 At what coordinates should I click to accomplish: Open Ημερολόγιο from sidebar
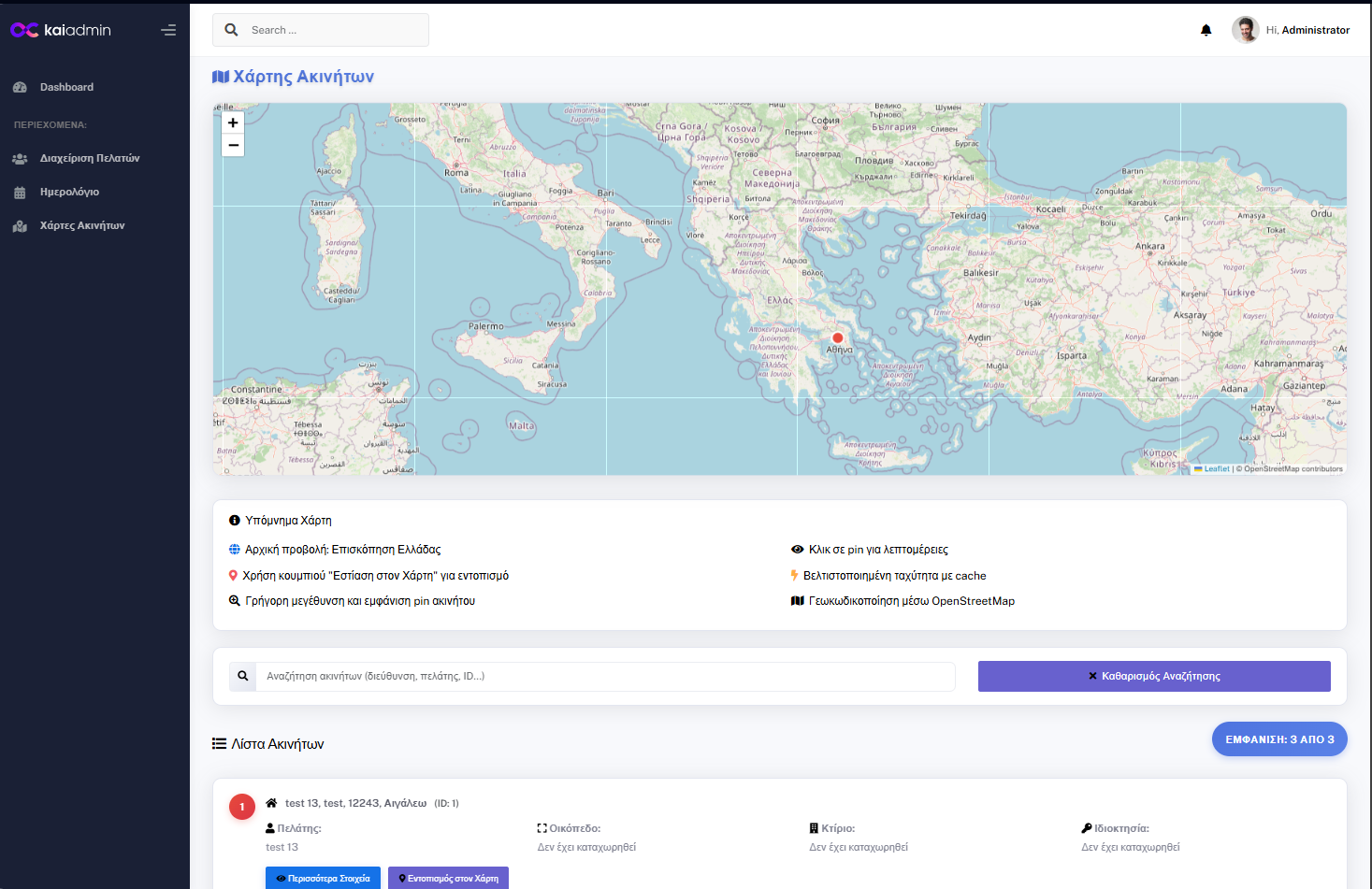(x=69, y=192)
